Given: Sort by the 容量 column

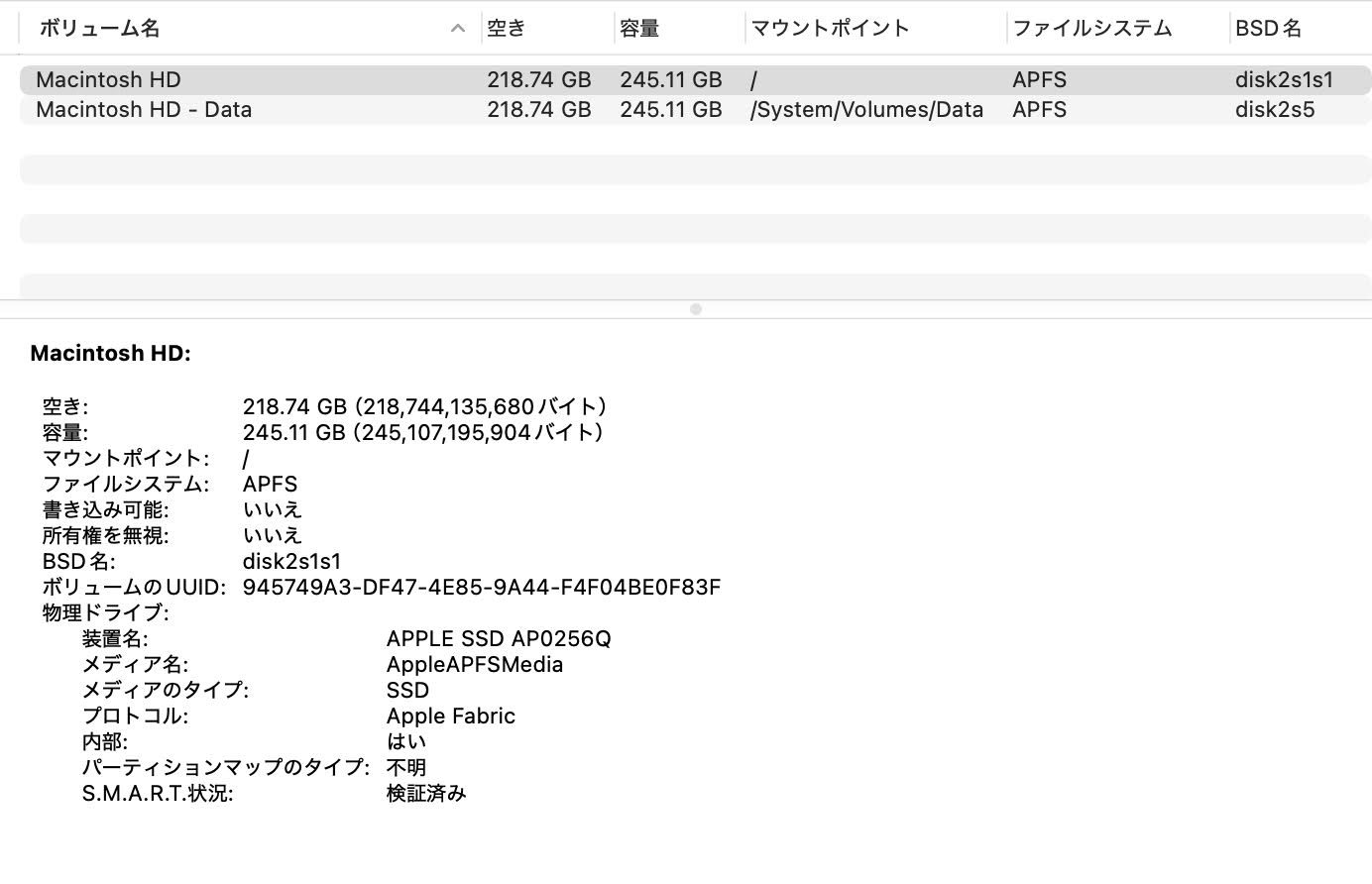Looking at the screenshot, I should point(639,28).
